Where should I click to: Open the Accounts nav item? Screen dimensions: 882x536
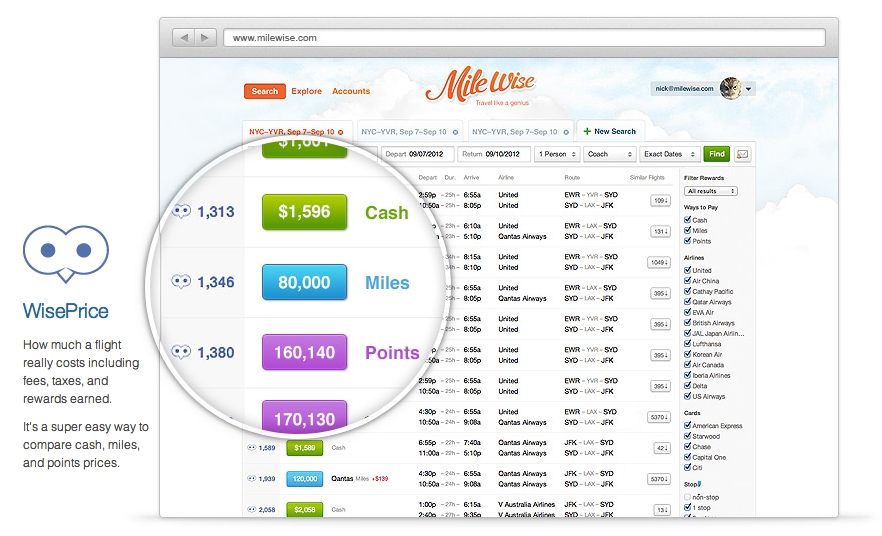[351, 91]
